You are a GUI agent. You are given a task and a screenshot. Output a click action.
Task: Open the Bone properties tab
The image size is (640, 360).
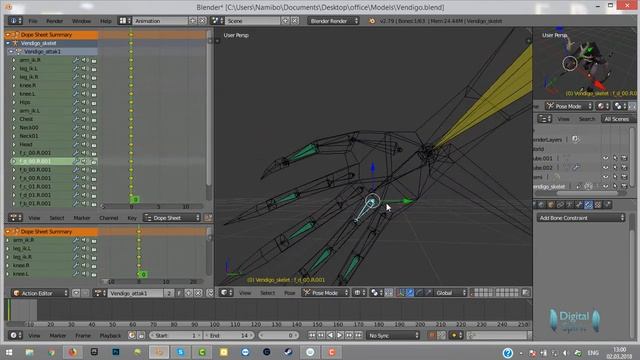point(579,204)
